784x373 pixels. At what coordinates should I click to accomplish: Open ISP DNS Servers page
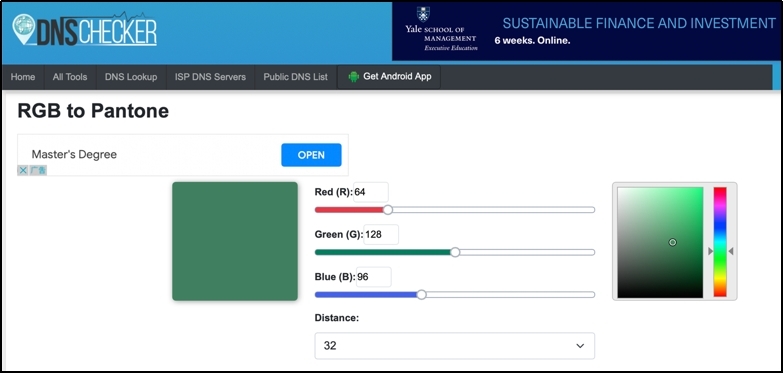tap(210, 77)
